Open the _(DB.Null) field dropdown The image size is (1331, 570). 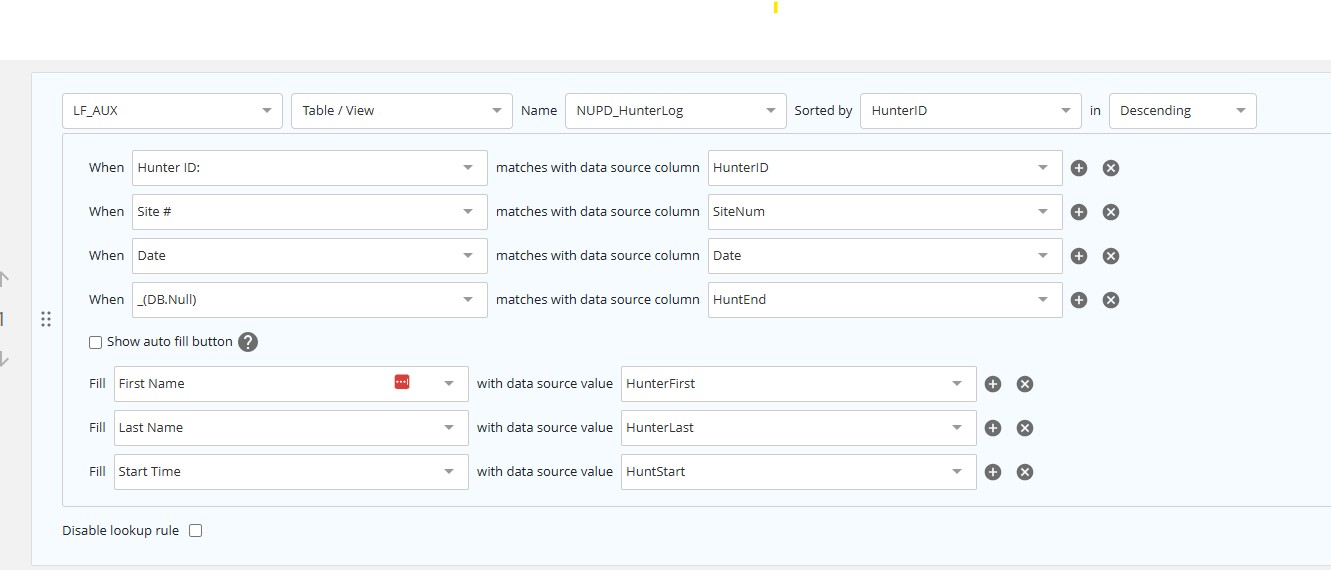click(310, 300)
